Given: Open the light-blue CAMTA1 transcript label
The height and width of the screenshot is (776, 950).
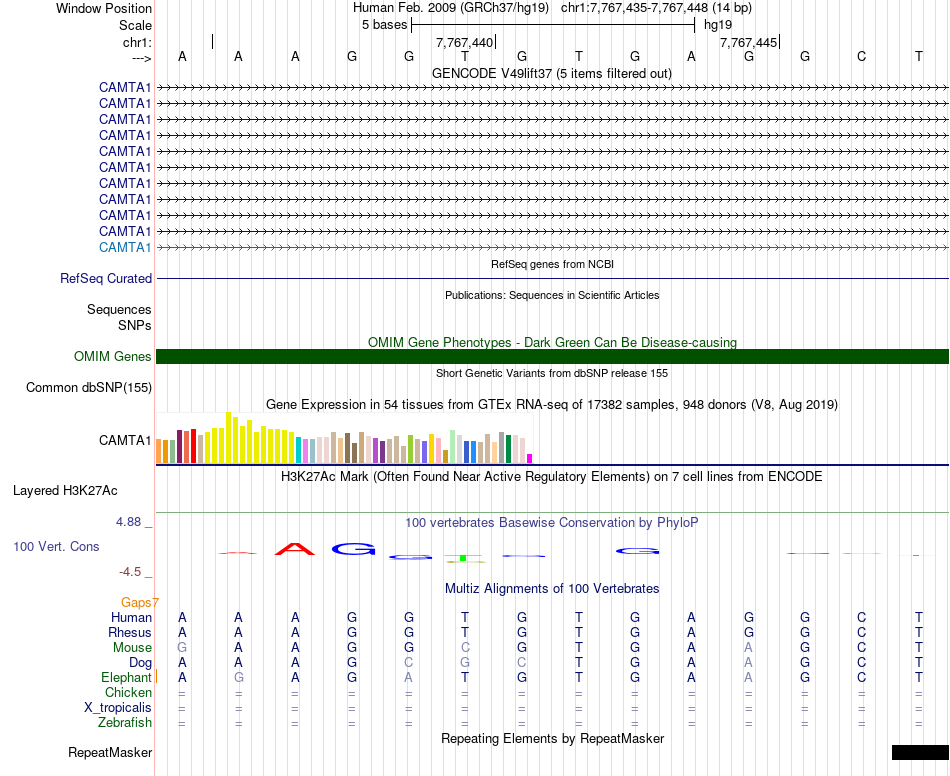Looking at the screenshot, I should point(125,247).
